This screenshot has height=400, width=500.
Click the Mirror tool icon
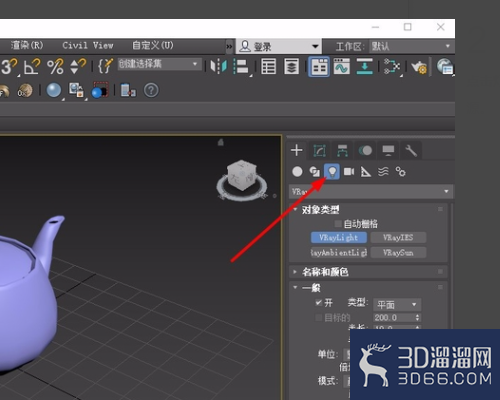[x=219, y=66]
